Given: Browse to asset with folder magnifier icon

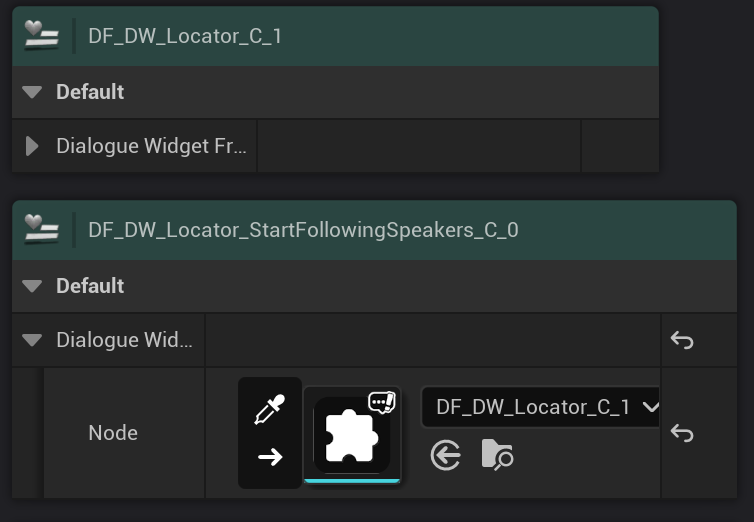Looking at the screenshot, I should (x=497, y=455).
